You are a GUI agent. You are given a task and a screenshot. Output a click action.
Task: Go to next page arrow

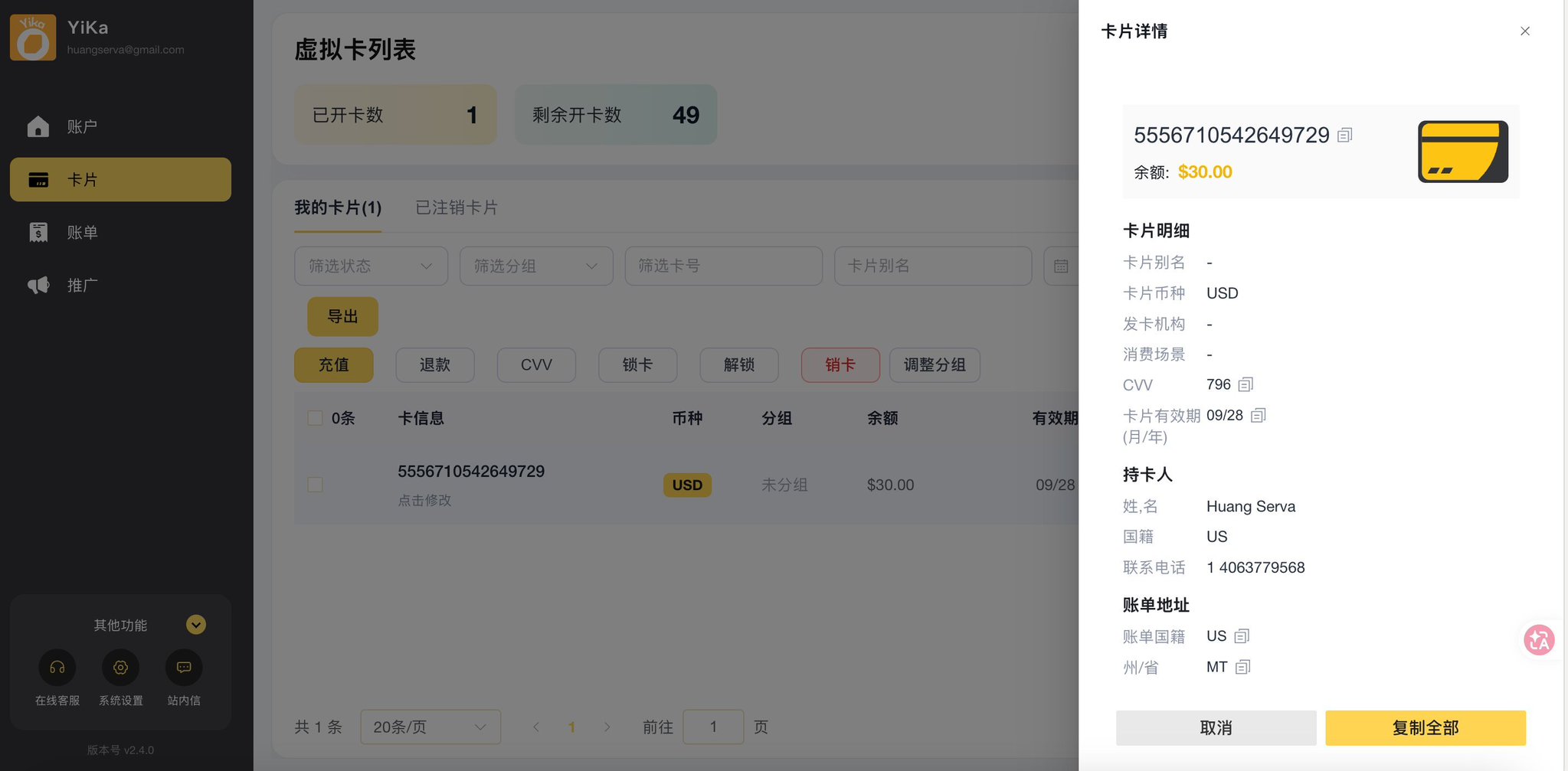click(607, 727)
